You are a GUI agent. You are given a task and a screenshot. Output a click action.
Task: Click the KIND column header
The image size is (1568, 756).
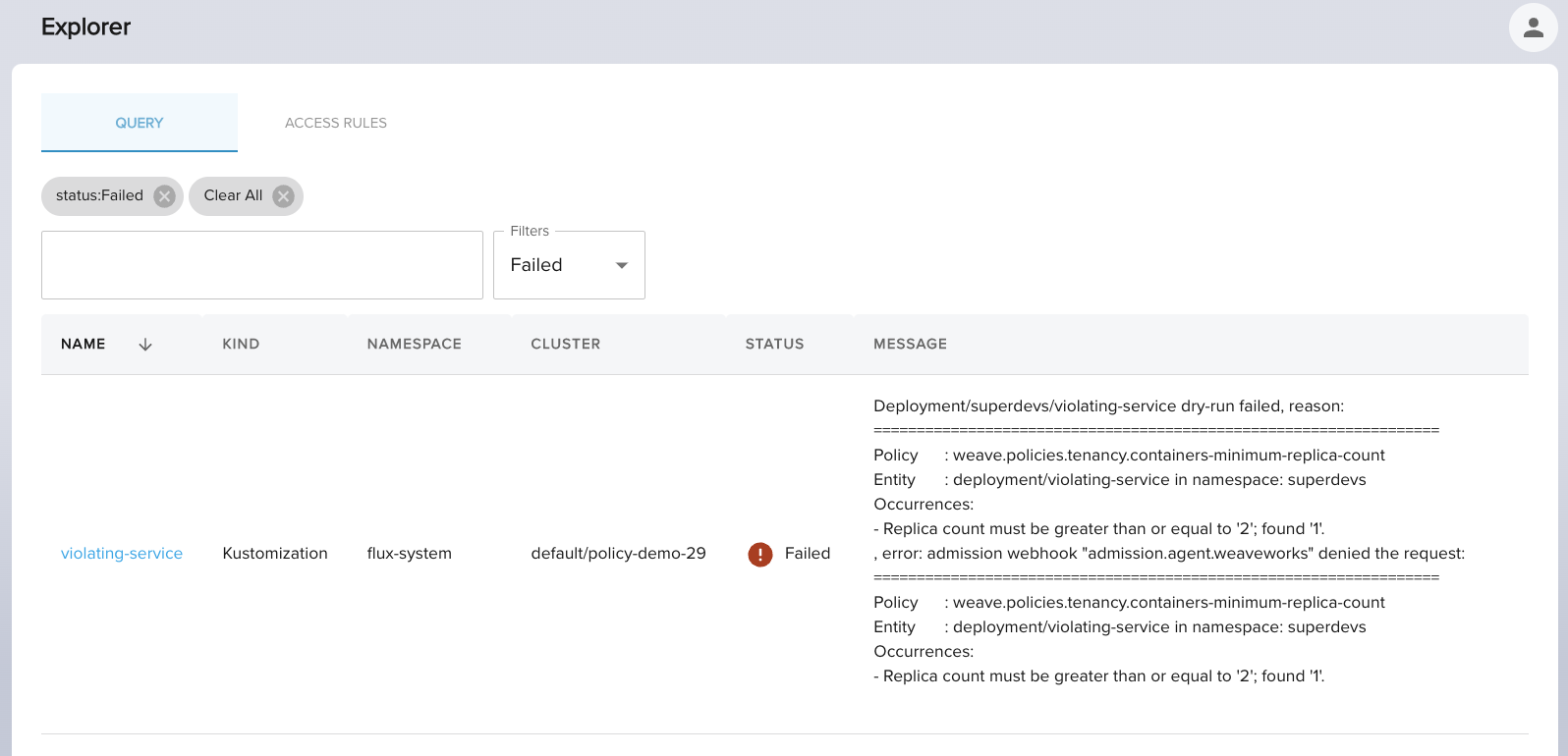click(241, 345)
